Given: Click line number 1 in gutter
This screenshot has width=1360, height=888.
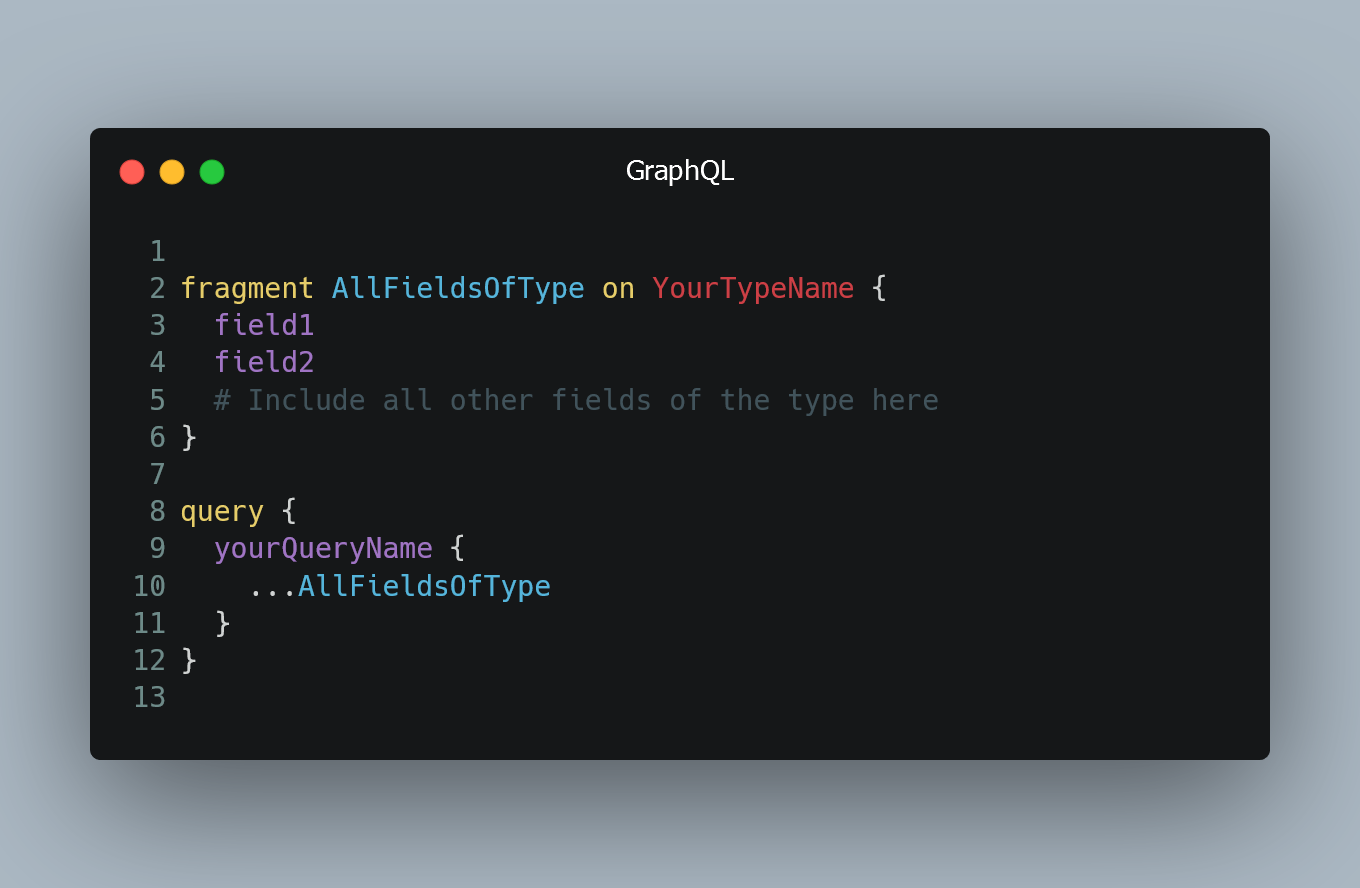Looking at the screenshot, I should click(x=157, y=251).
